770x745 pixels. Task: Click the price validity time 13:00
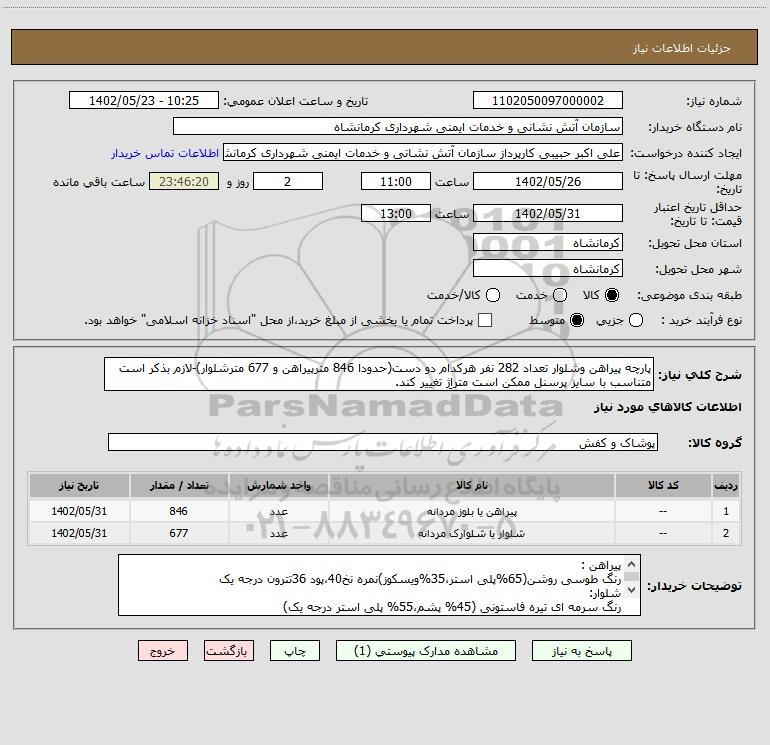tap(396, 213)
